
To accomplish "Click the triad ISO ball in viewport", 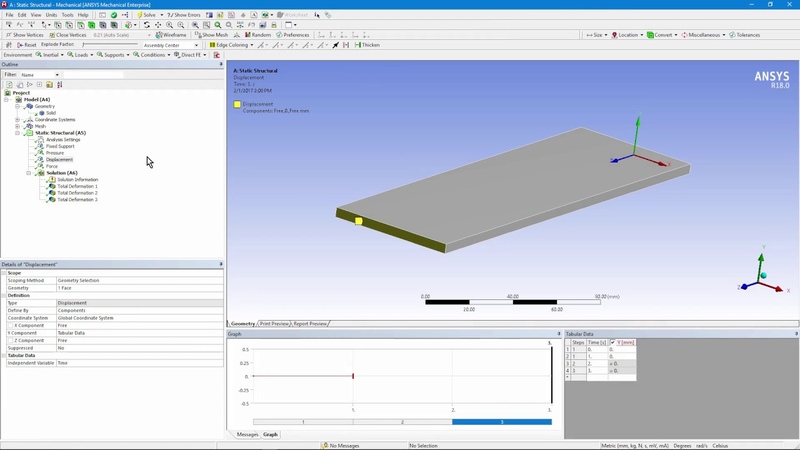I will tap(763, 276).
